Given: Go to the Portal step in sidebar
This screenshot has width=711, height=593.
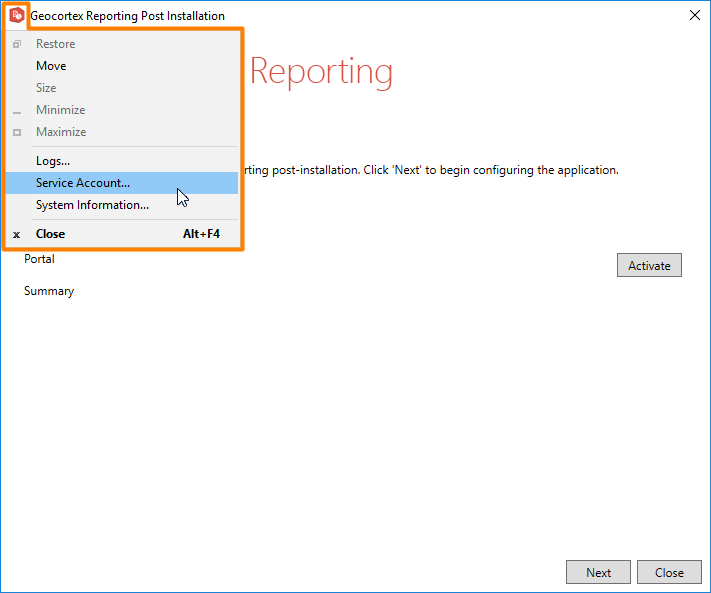Looking at the screenshot, I should point(40,259).
